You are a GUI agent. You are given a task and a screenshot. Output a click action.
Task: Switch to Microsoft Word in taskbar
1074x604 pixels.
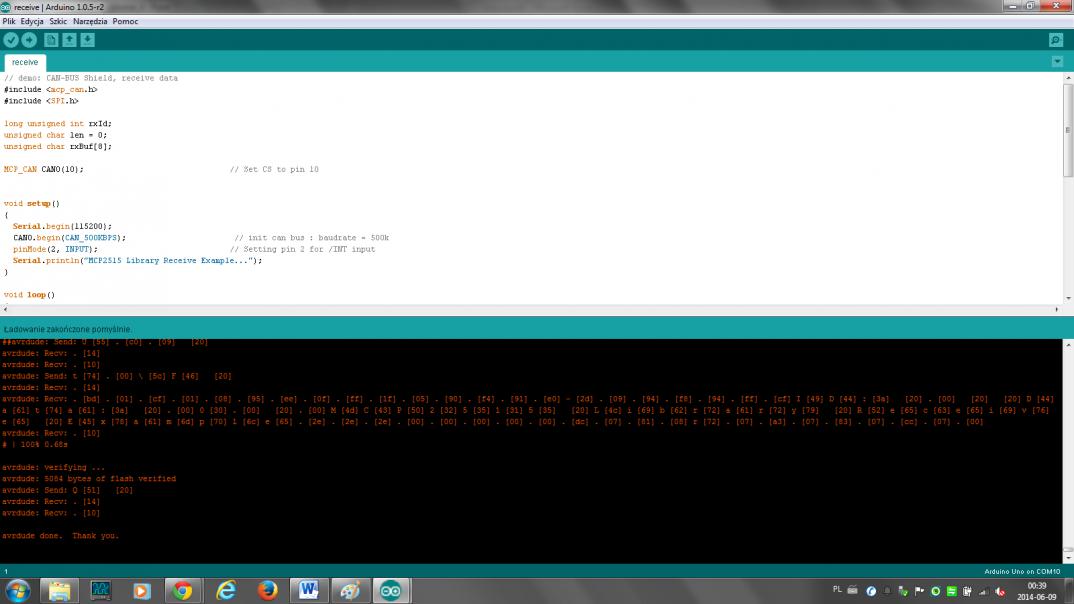coord(308,590)
